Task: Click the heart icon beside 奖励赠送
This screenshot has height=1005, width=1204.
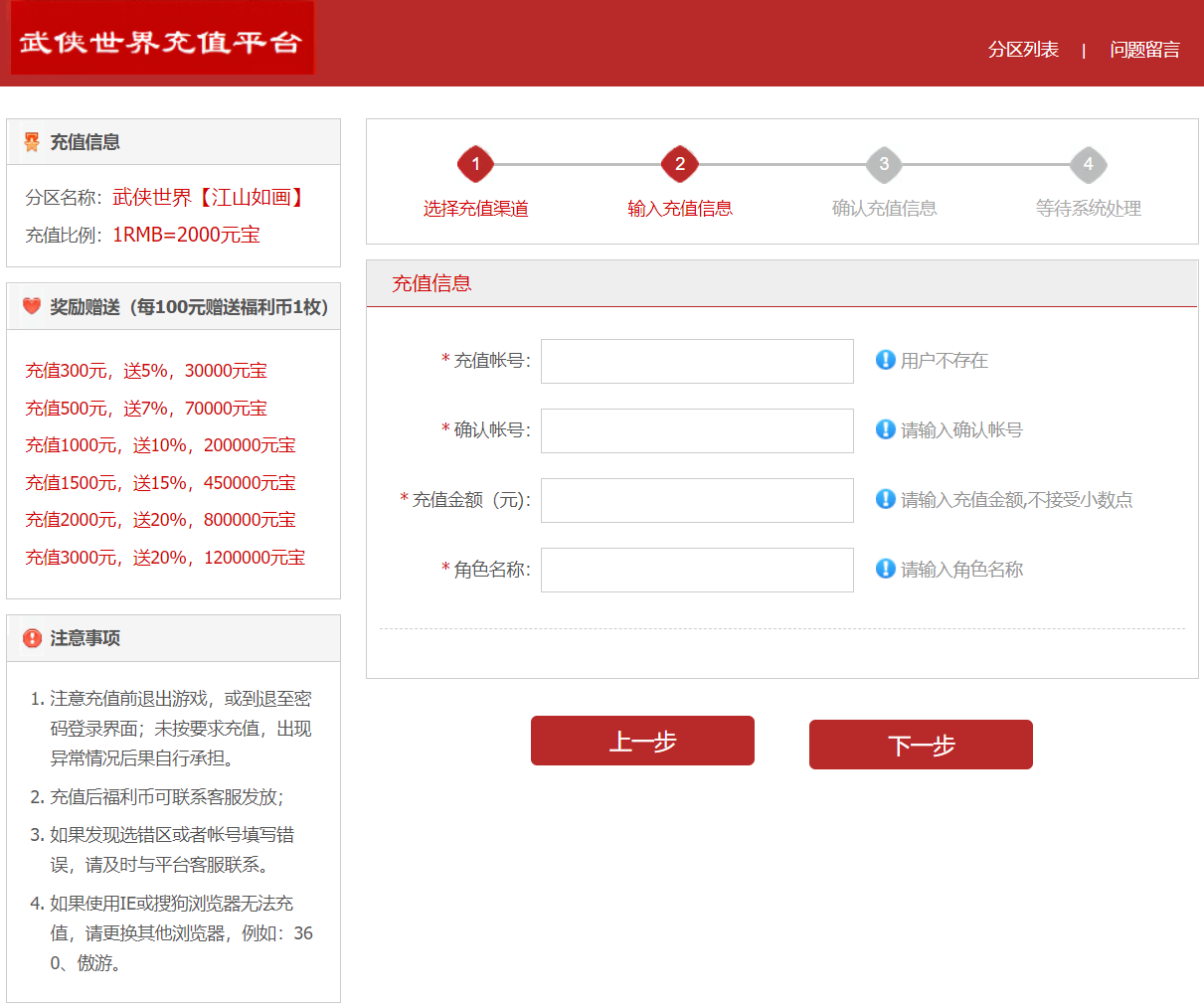Action: [x=32, y=306]
